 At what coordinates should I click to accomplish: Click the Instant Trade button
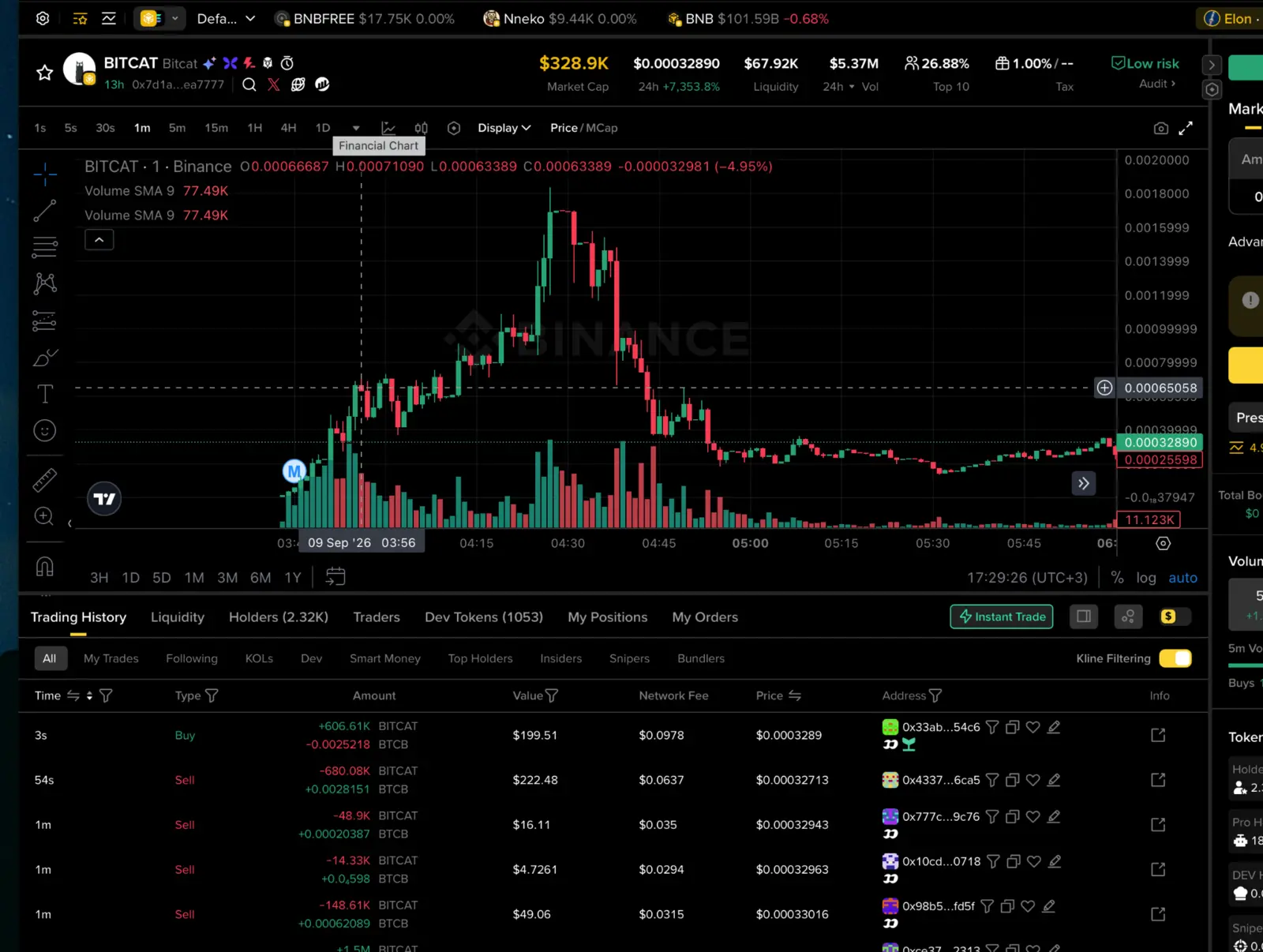[x=1002, y=617]
